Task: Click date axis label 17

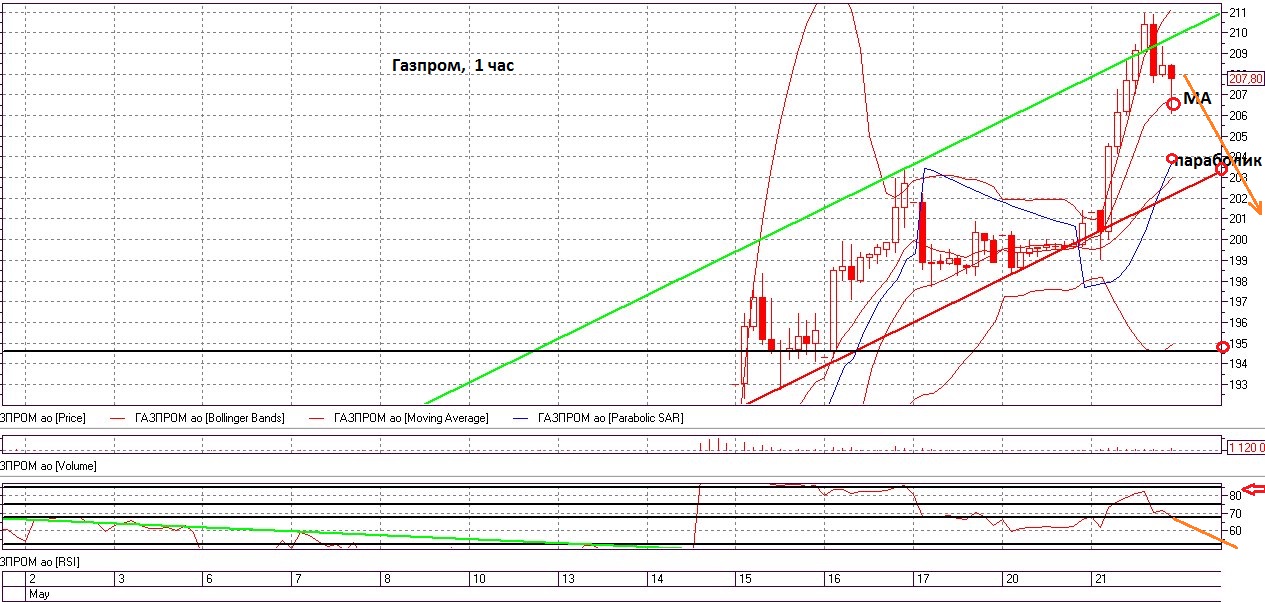Action: pos(922,579)
